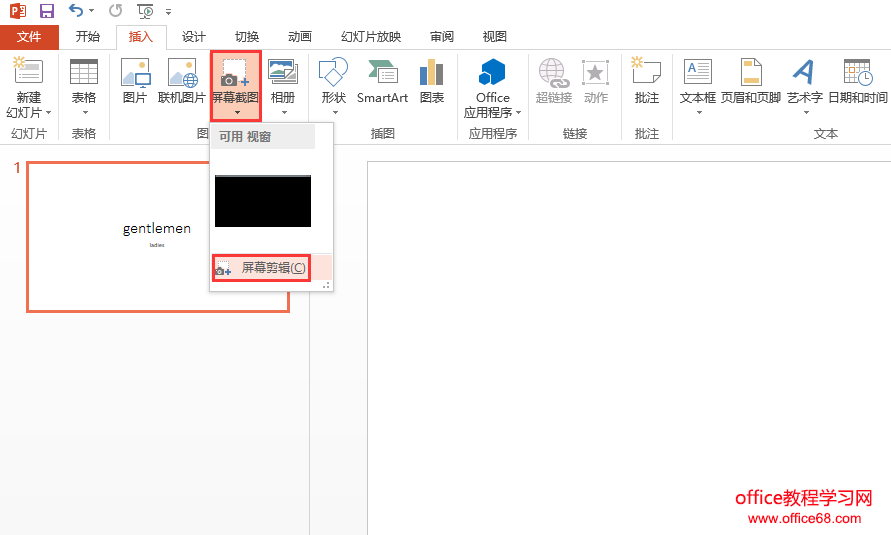The image size is (891, 535).
Task: Insert 日期和时间 date and time
Action: click(x=858, y=80)
